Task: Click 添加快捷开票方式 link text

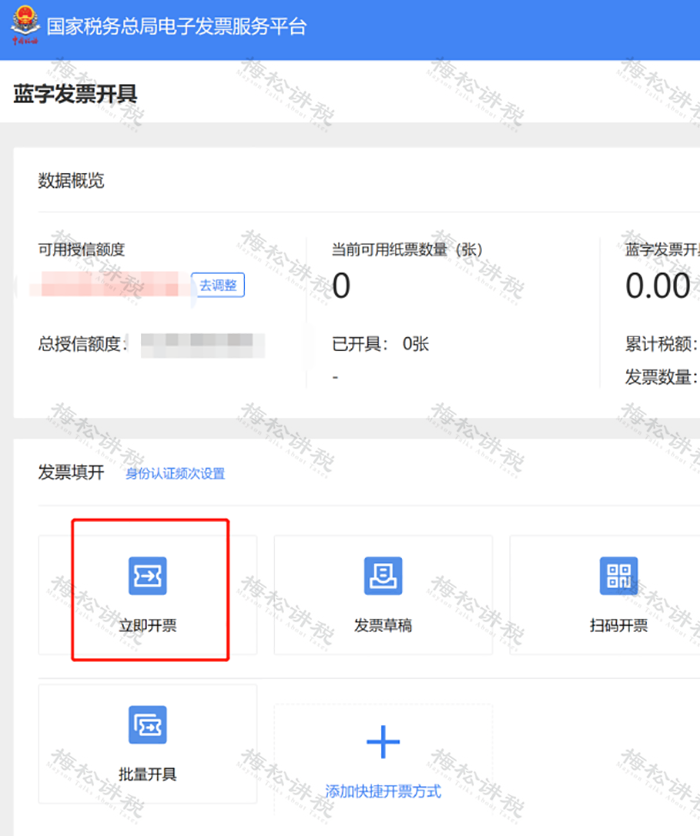Action: 383,791
